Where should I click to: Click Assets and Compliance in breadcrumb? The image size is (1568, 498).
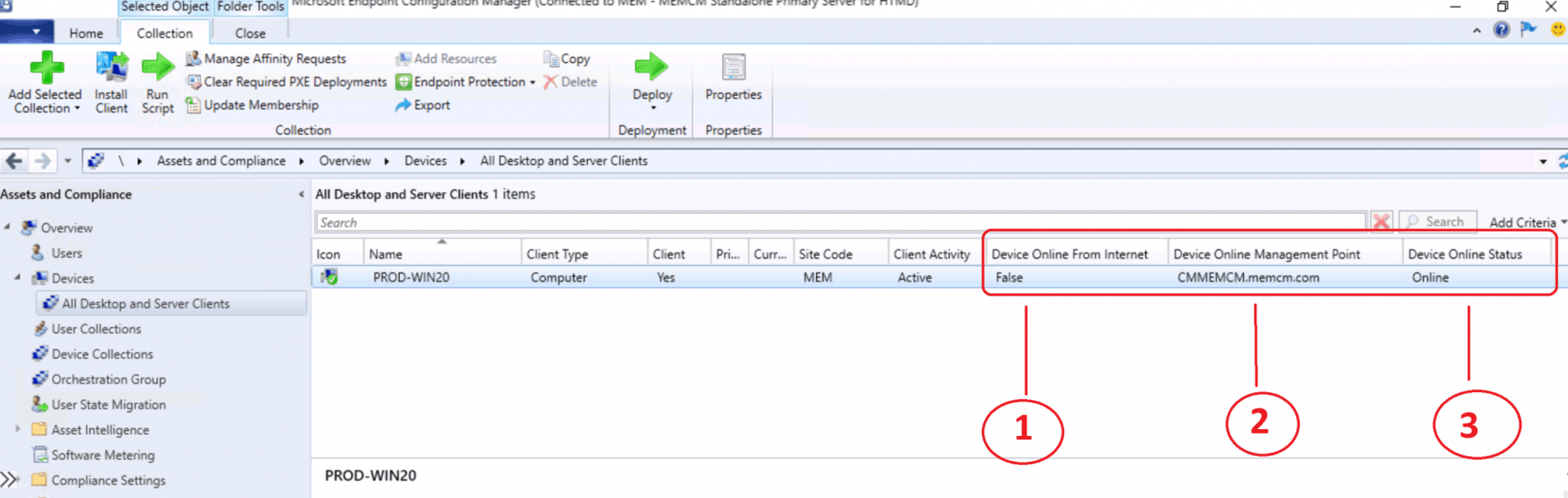click(x=221, y=161)
